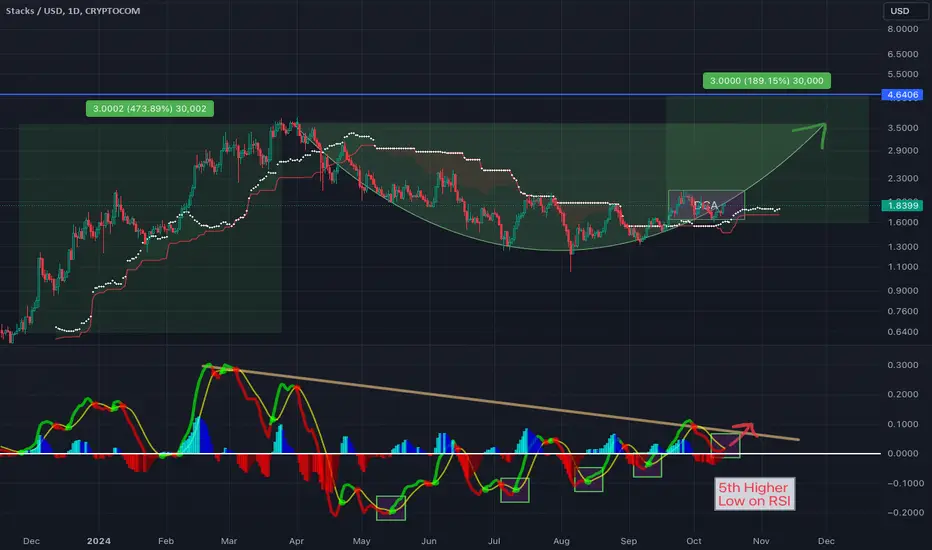This screenshot has width=932, height=550.
Task: Click the Nov label on time axis
Action: tap(761, 540)
